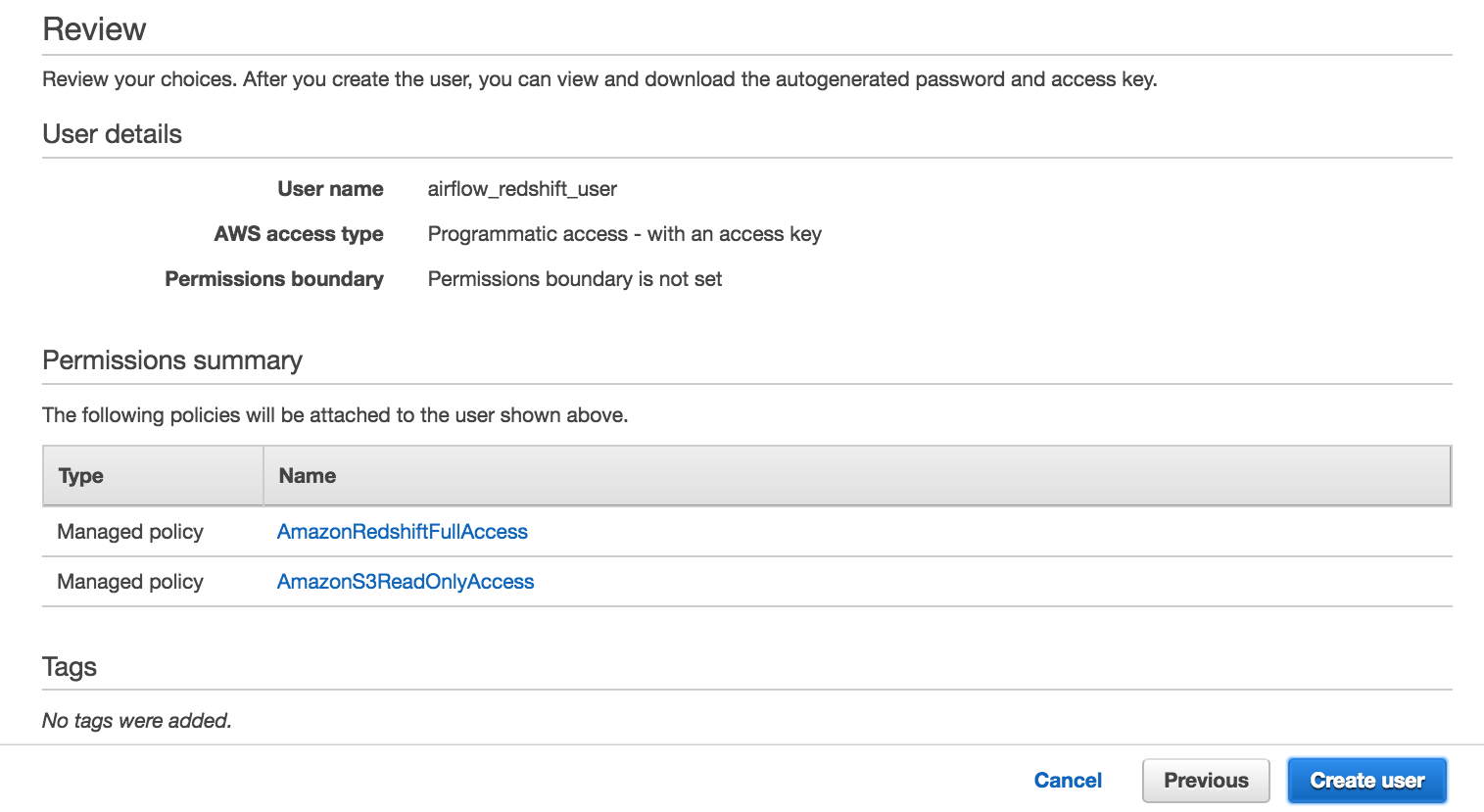Click the Tags section heading
Screen dimensions: 1484x812
coord(69,667)
